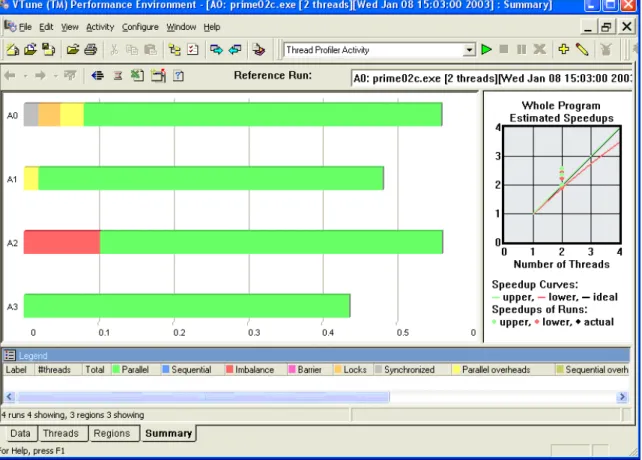642x460 pixels.
Task: Open the Back arrow's history dropdown
Action: tap(25, 76)
